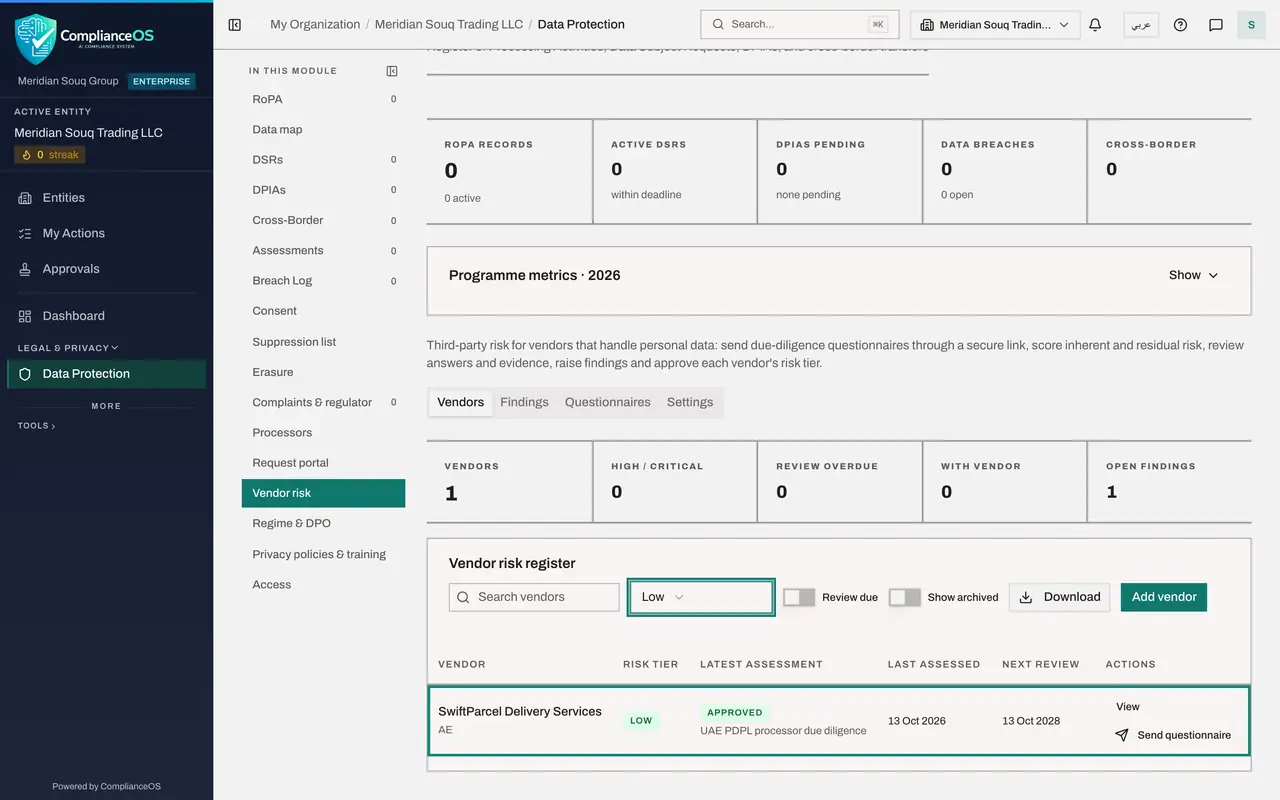The height and width of the screenshot is (800, 1280).
Task: Click the Approvals stamp icon
Action: [x=25, y=269]
